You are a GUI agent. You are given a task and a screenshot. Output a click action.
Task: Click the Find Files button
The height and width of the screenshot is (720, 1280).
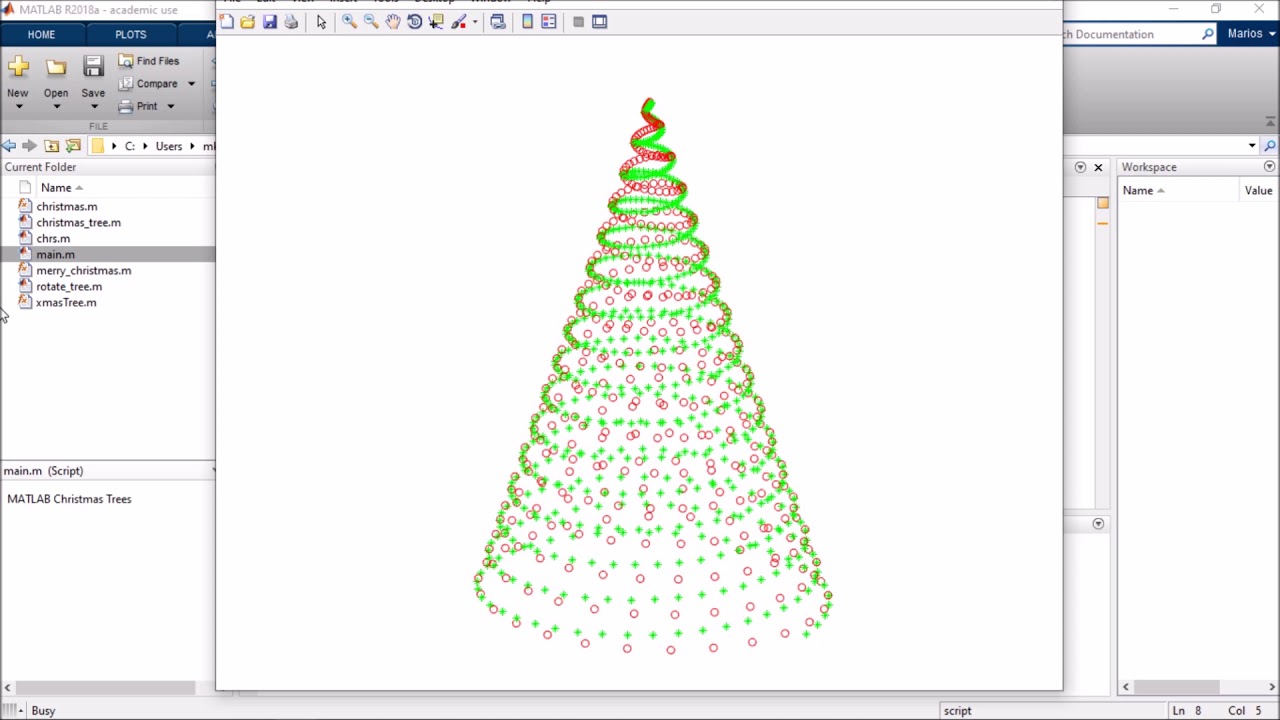point(149,61)
